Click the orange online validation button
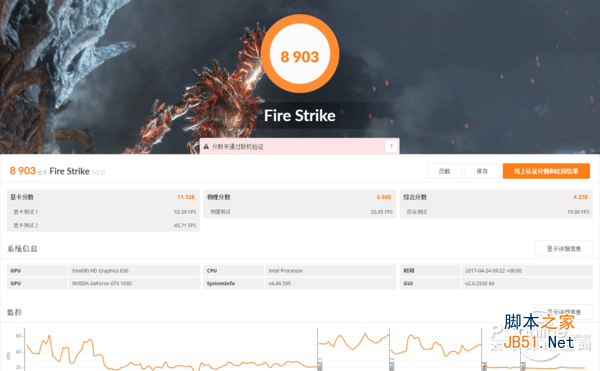This screenshot has height=371, width=600. coord(546,171)
